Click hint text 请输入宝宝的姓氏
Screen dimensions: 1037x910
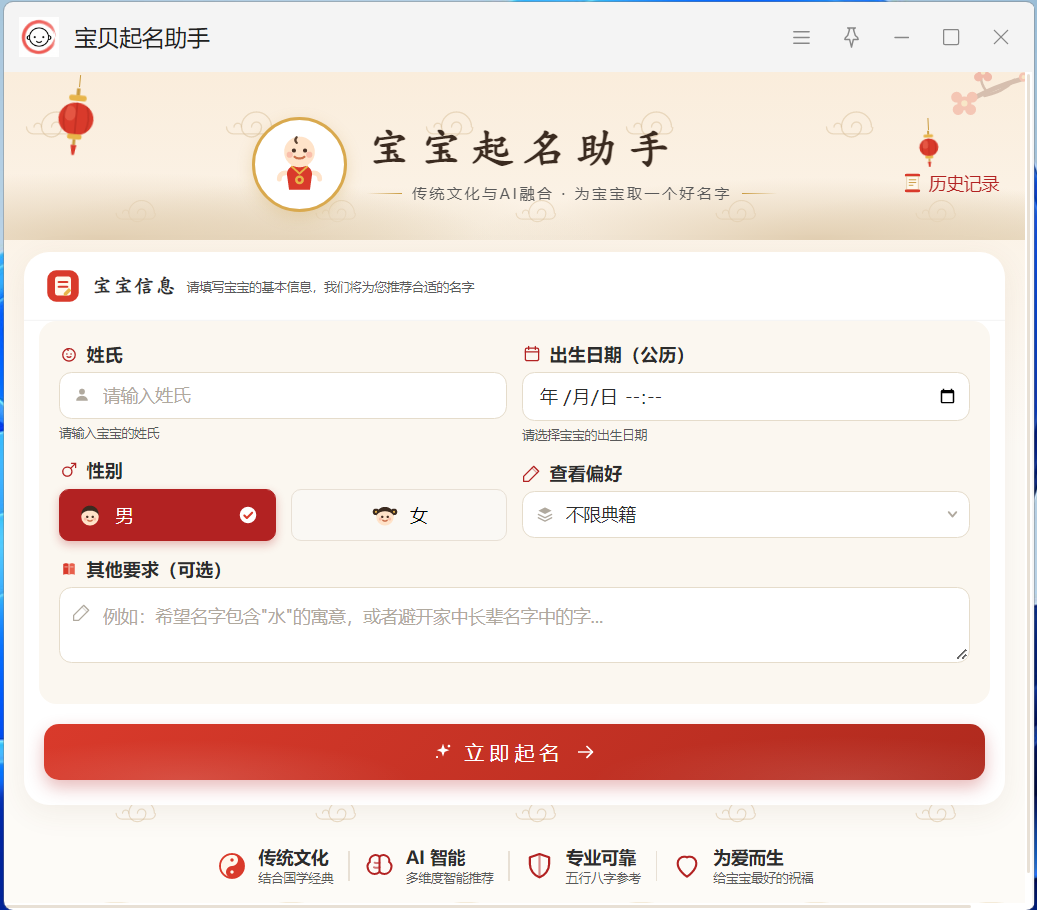(x=110, y=434)
